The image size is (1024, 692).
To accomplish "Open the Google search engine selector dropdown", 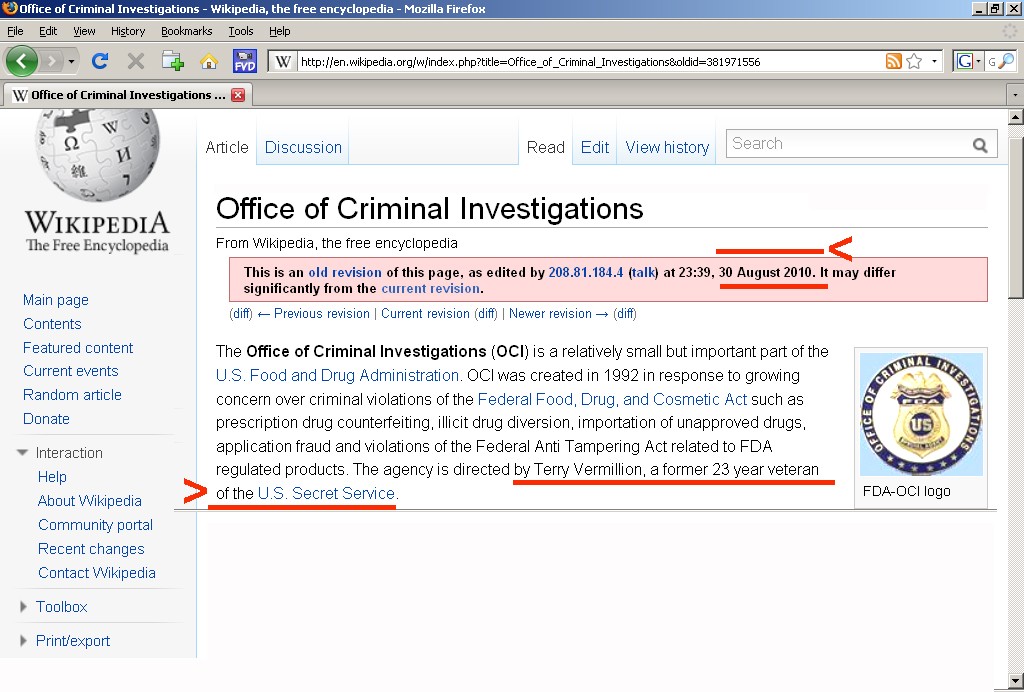I will tap(969, 61).
